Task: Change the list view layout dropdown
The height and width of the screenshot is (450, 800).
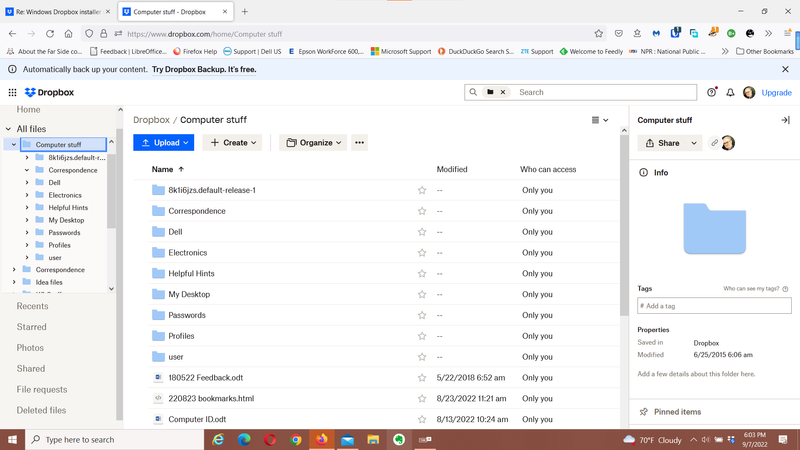Action: (x=599, y=120)
